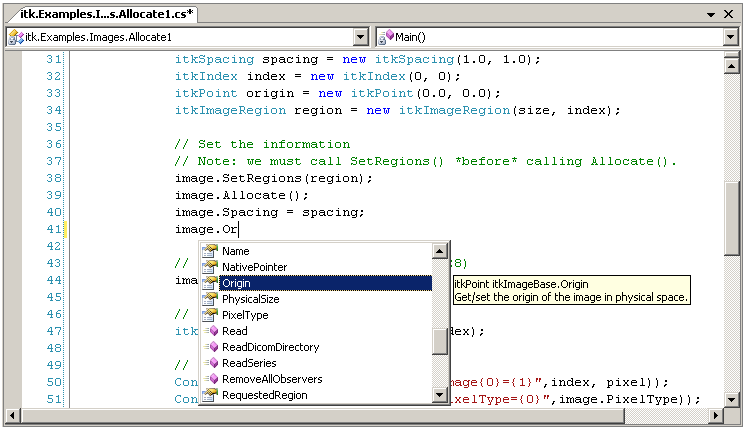Image resolution: width=745 pixels, height=430 pixels.
Task: Expand the Main() member dropdown
Action: coord(731,37)
